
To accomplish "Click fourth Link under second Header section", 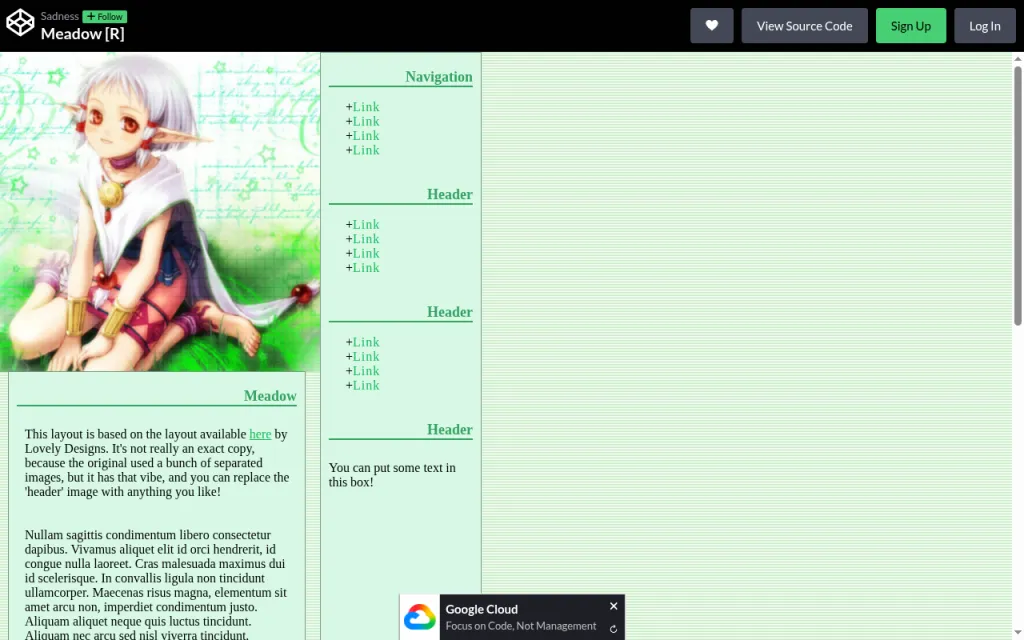I will coord(366,385).
